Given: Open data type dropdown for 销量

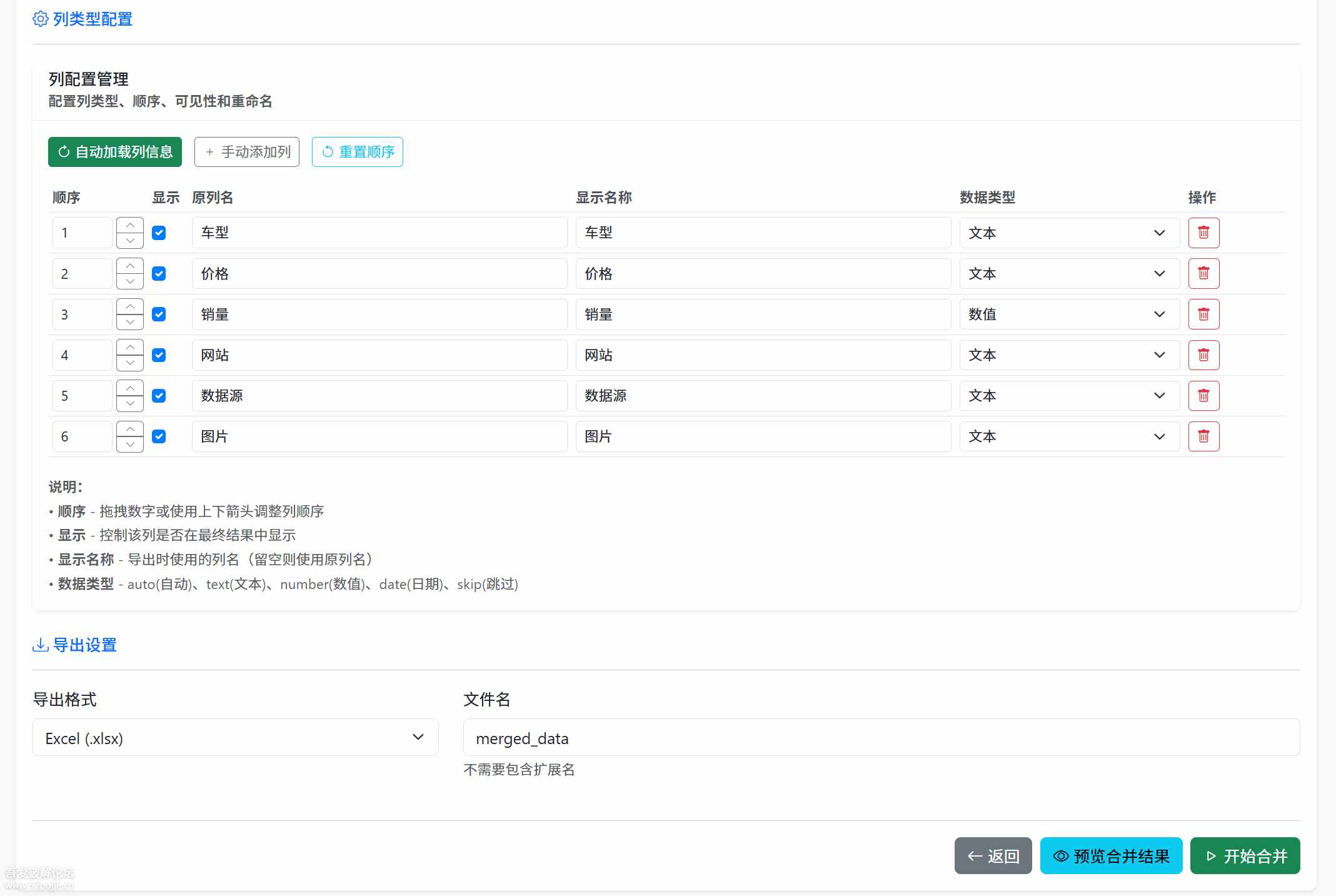Looking at the screenshot, I should (x=1068, y=314).
